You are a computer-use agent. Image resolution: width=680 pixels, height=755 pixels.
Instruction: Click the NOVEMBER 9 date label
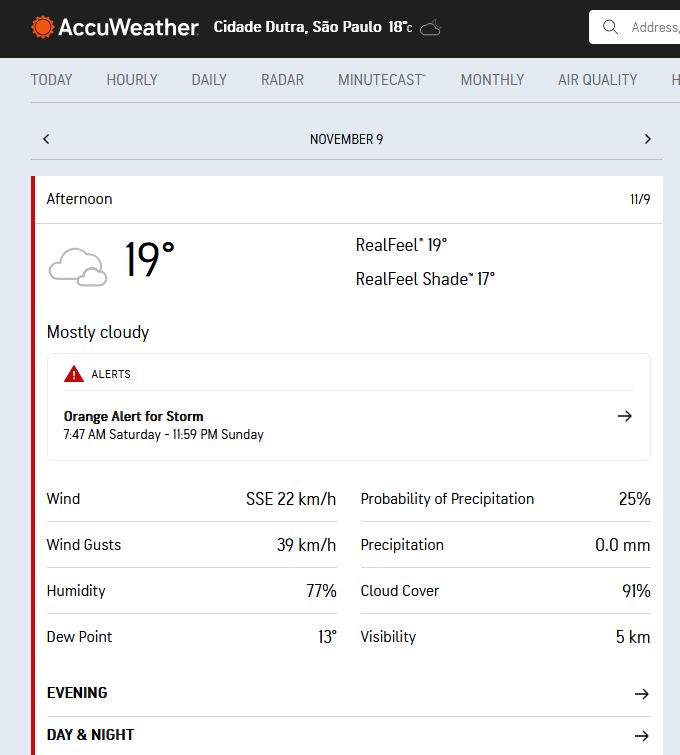tap(346, 139)
